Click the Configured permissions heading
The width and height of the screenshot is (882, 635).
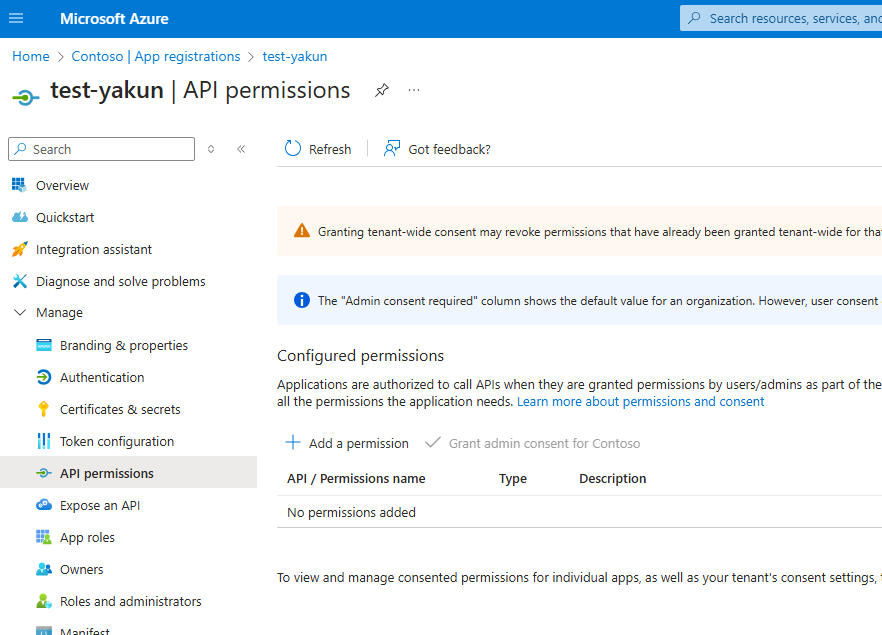coord(361,356)
